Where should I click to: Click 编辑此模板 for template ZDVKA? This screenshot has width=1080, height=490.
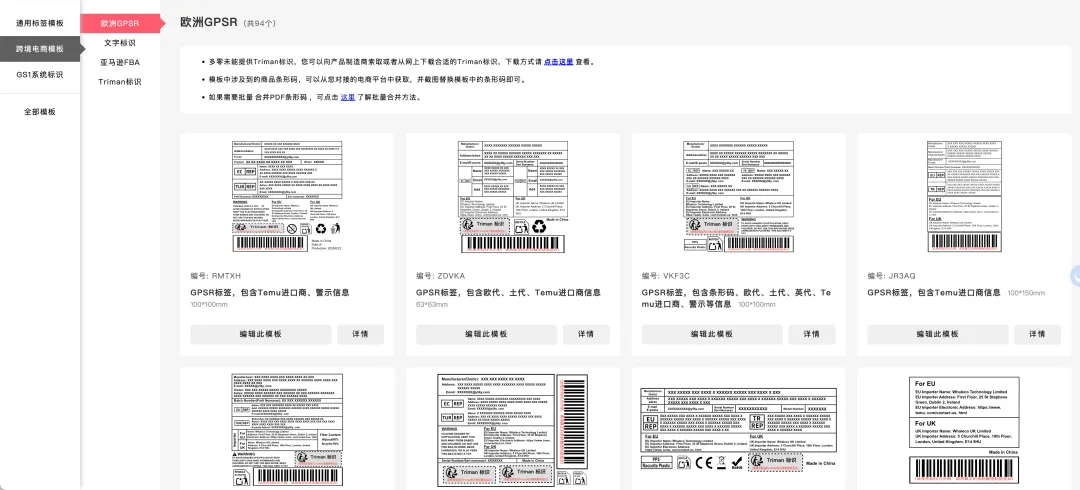486,334
